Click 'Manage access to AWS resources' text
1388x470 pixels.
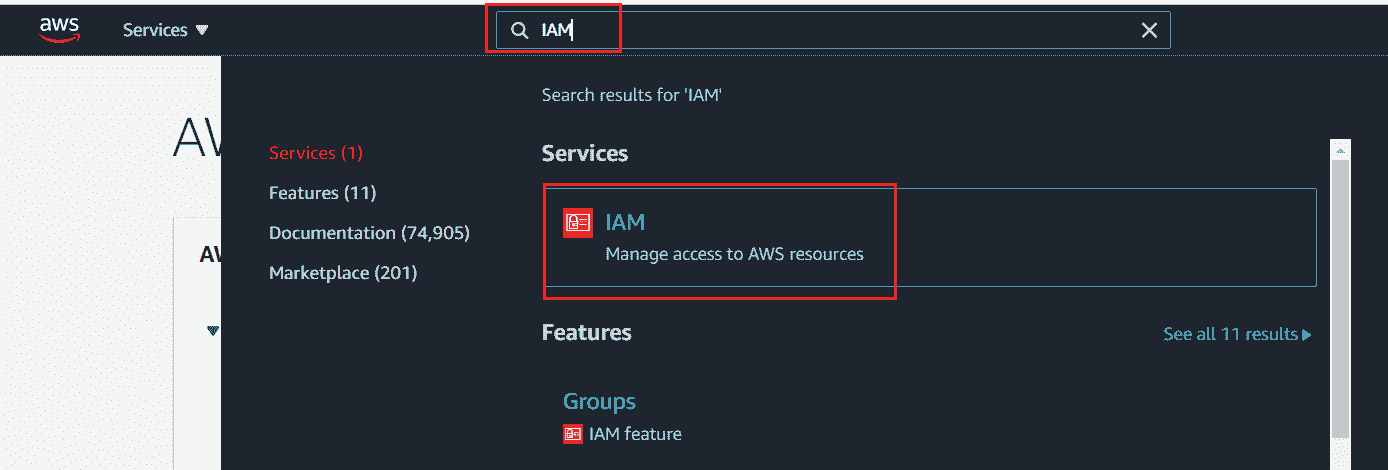[x=734, y=254]
